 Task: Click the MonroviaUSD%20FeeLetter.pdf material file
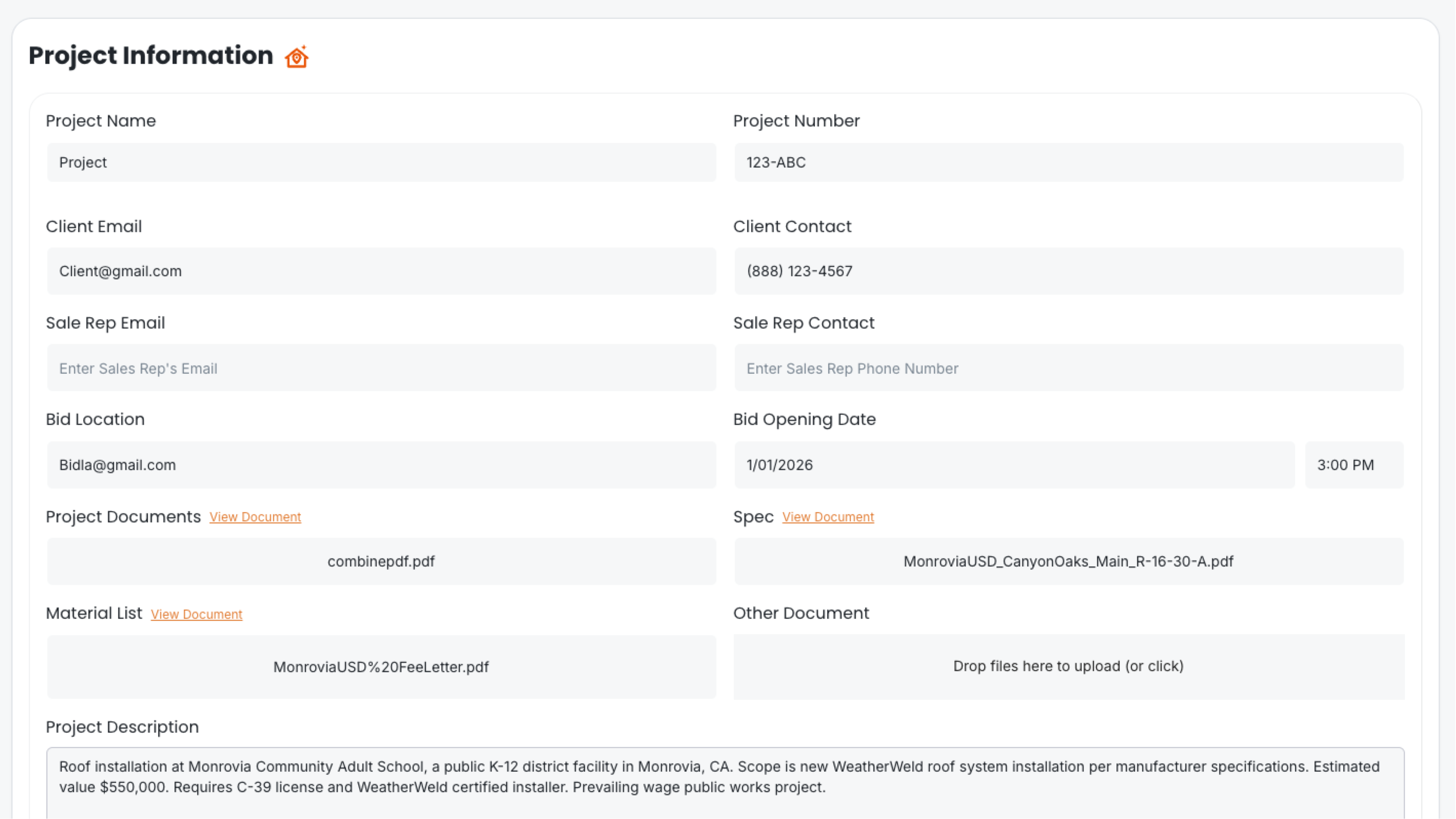[x=381, y=667]
